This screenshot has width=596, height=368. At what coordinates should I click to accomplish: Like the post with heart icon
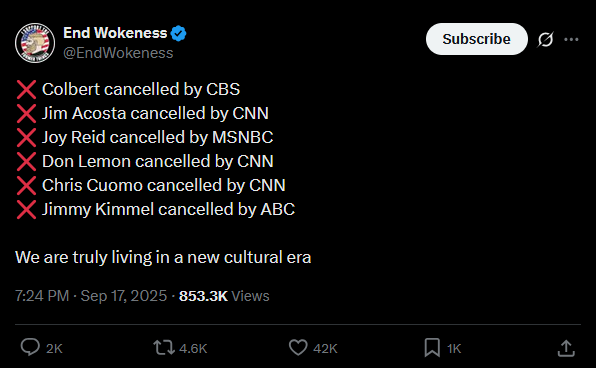[298, 347]
